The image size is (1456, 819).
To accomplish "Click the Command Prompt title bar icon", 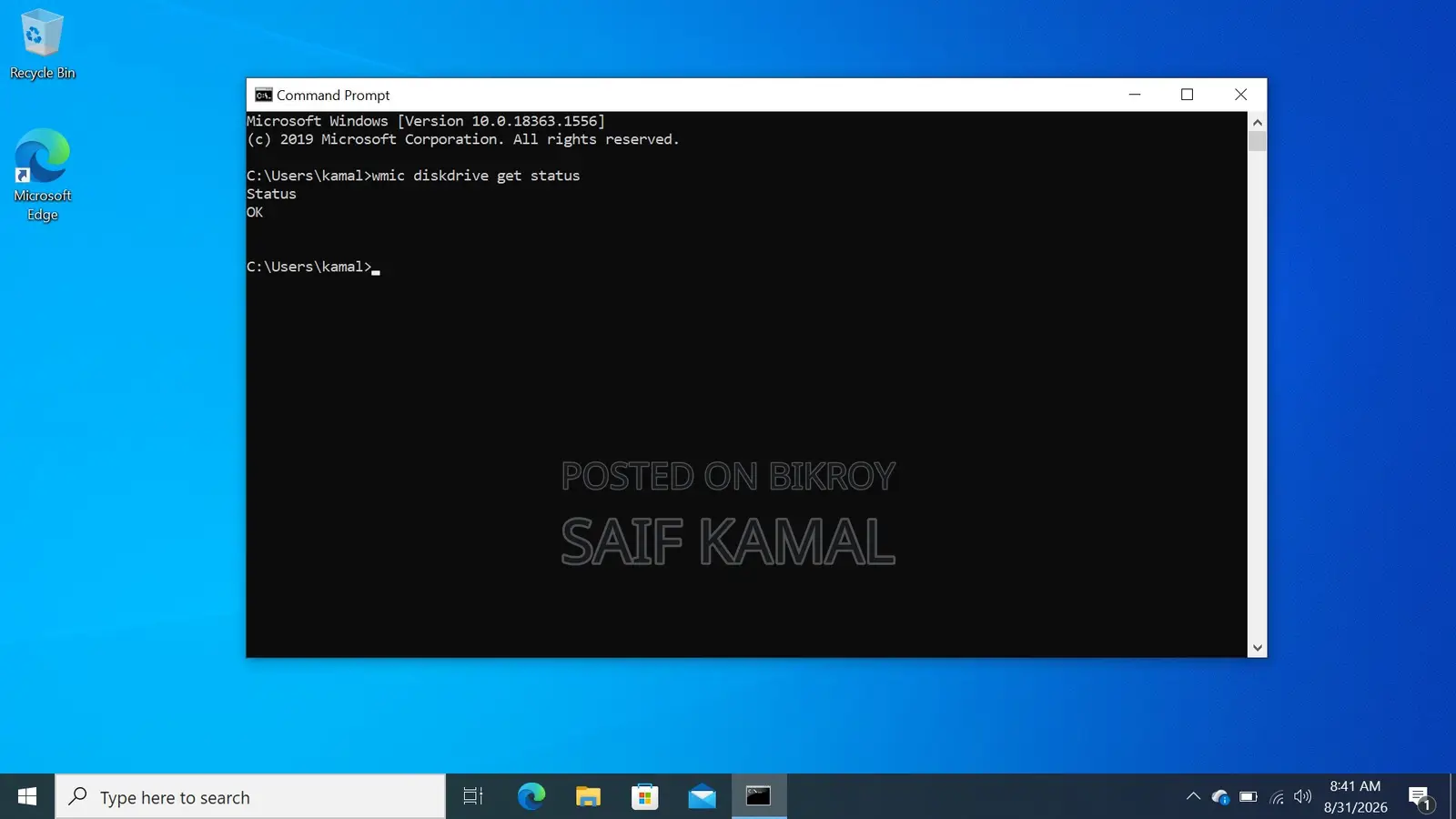I will point(263,95).
